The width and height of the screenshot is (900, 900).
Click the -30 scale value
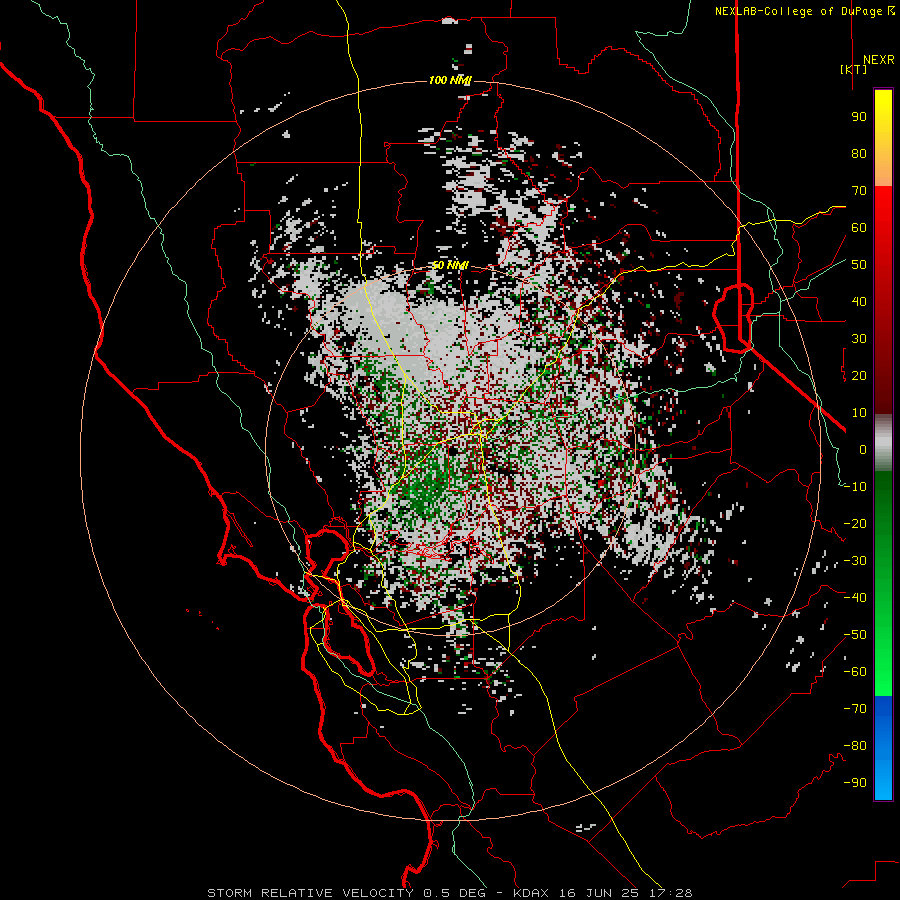click(855, 561)
